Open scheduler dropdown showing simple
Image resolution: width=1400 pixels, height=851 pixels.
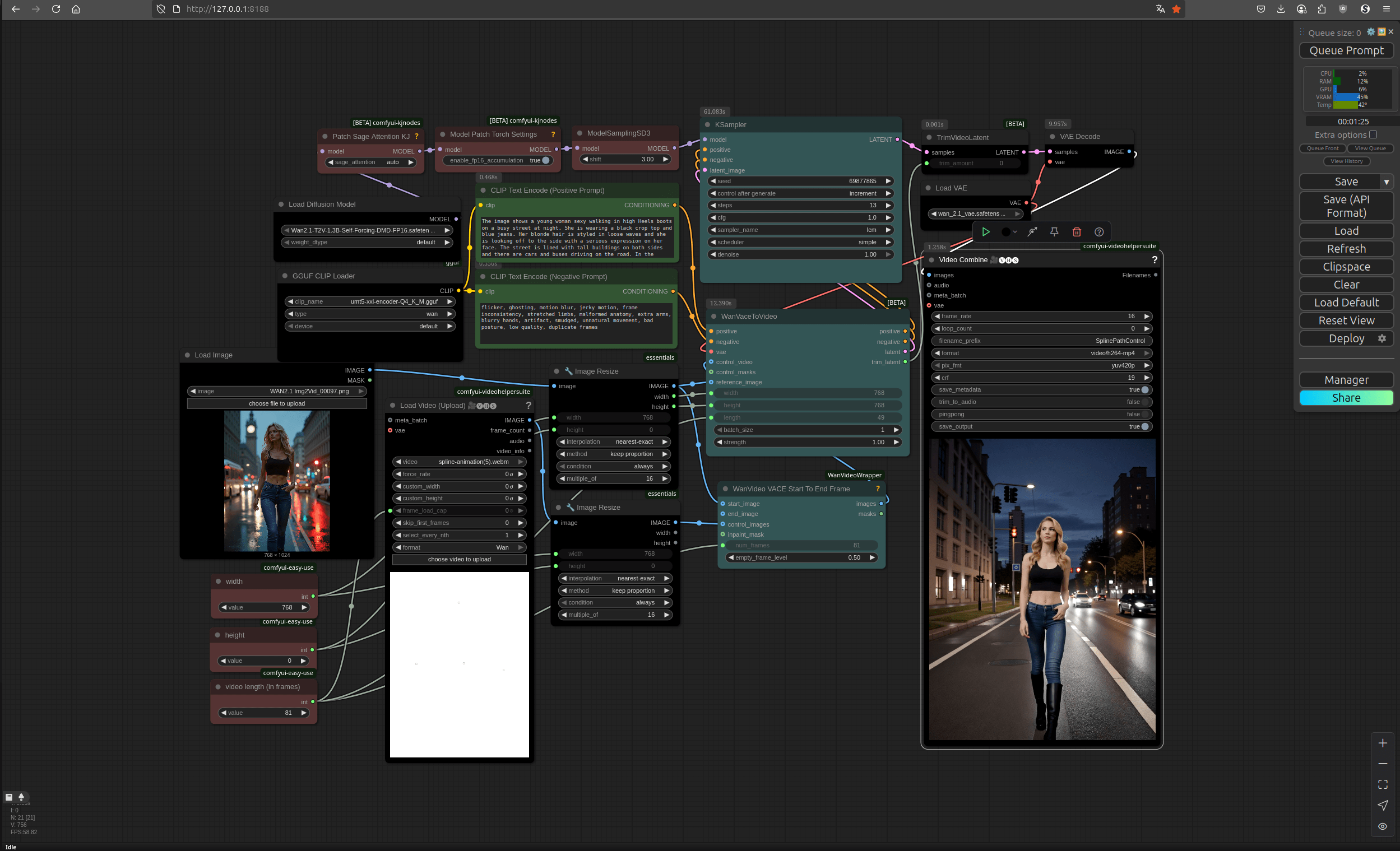[x=800, y=242]
